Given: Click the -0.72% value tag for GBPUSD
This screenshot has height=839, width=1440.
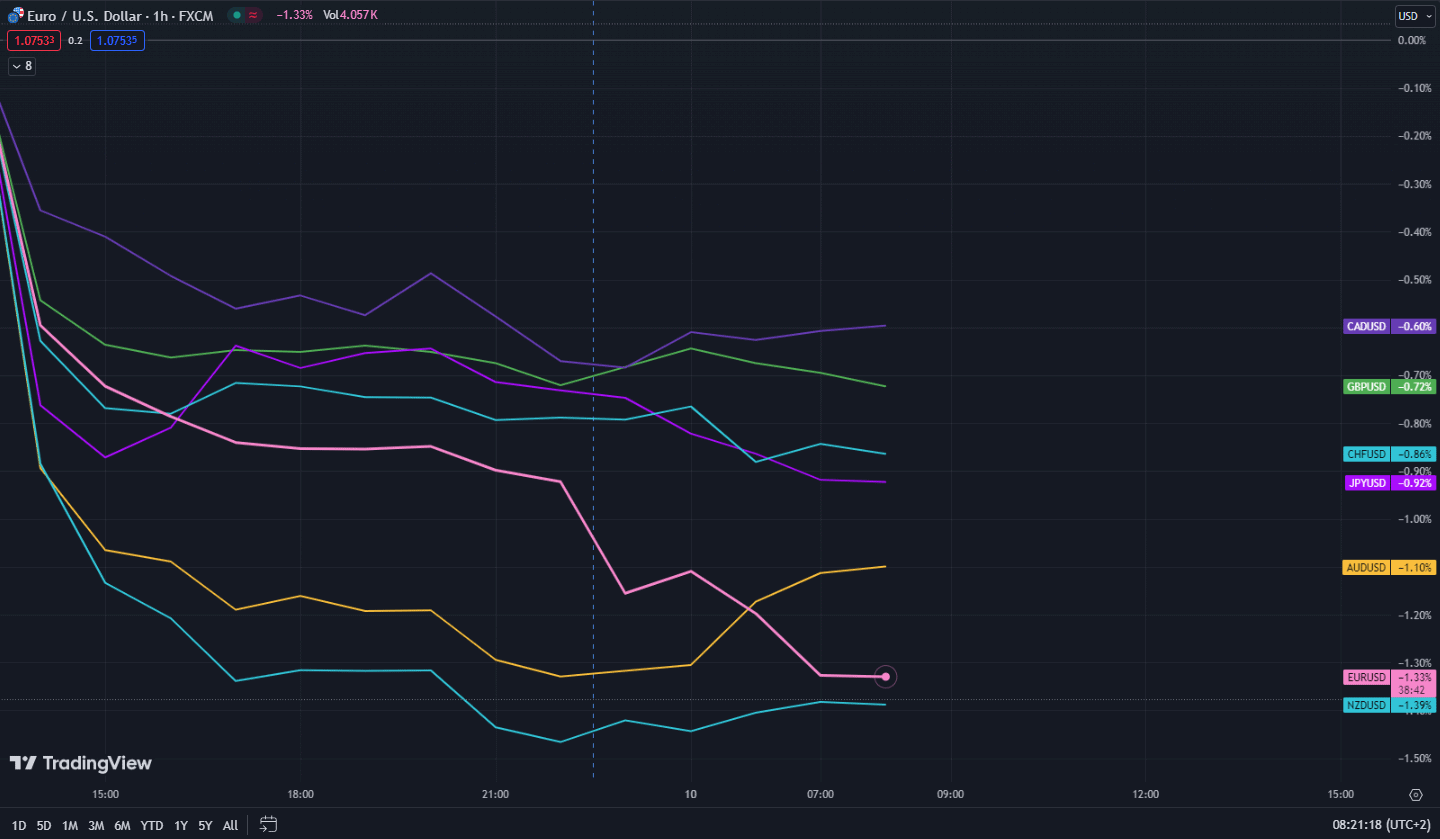Looking at the screenshot, I should [1414, 386].
